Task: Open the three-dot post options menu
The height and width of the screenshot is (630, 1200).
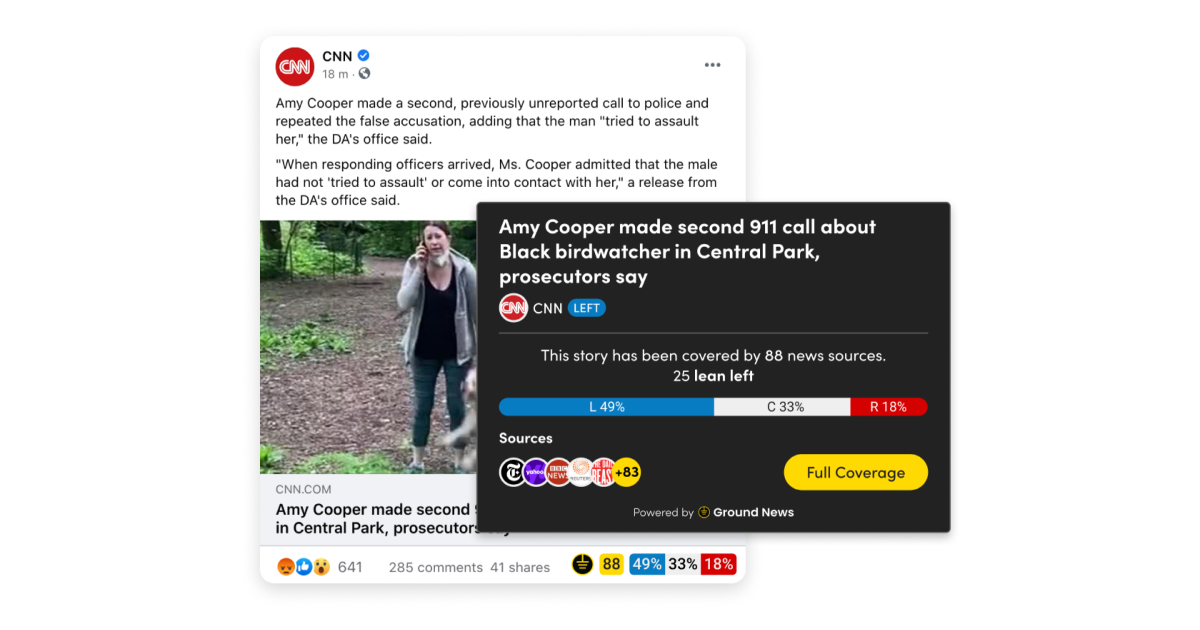Action: [712, 65]
